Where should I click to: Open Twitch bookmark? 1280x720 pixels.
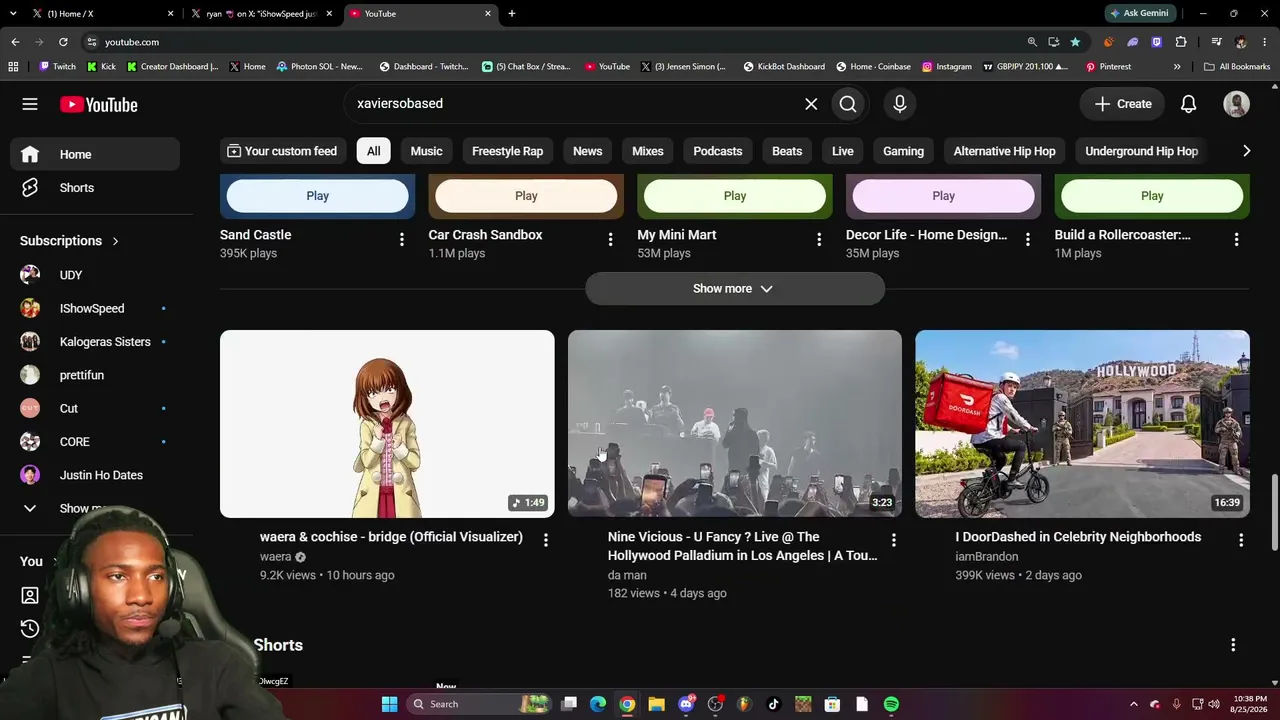(x=57, y=67)
